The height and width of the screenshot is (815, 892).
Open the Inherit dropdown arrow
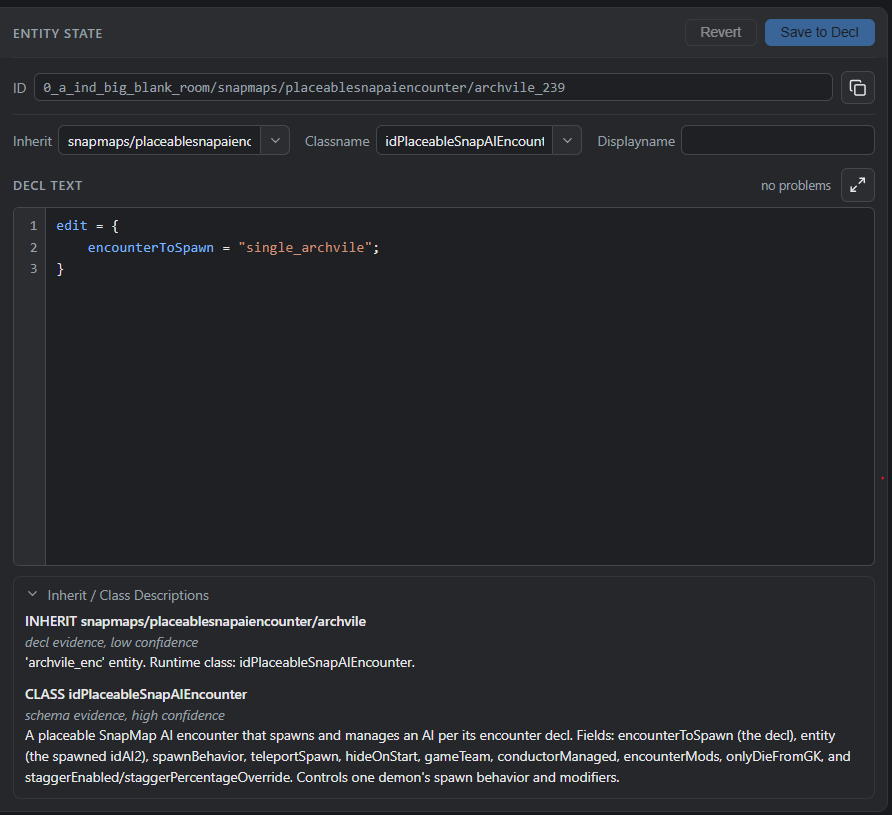[x=275, y=140]
